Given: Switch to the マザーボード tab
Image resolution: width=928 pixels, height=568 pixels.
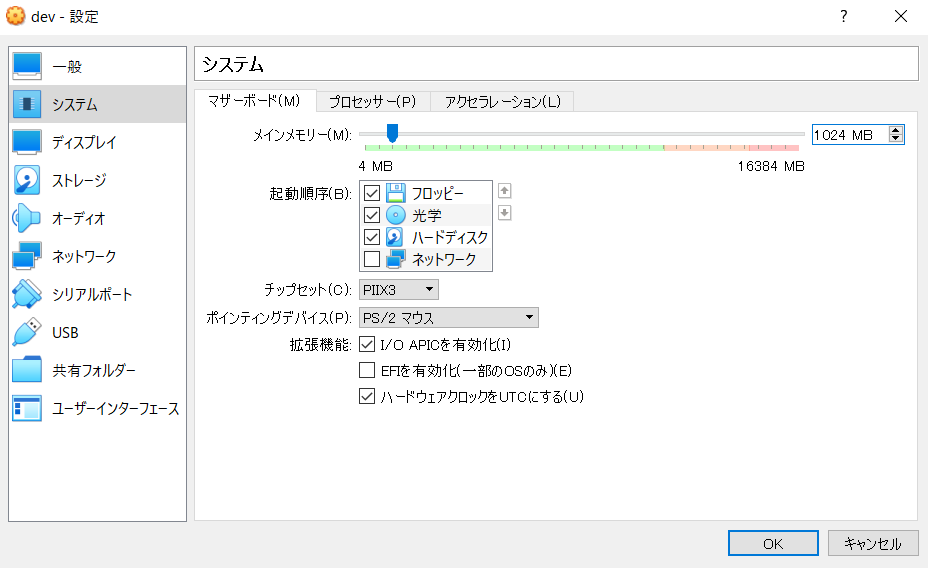Looking at the screenshot, I should (254, 101).
